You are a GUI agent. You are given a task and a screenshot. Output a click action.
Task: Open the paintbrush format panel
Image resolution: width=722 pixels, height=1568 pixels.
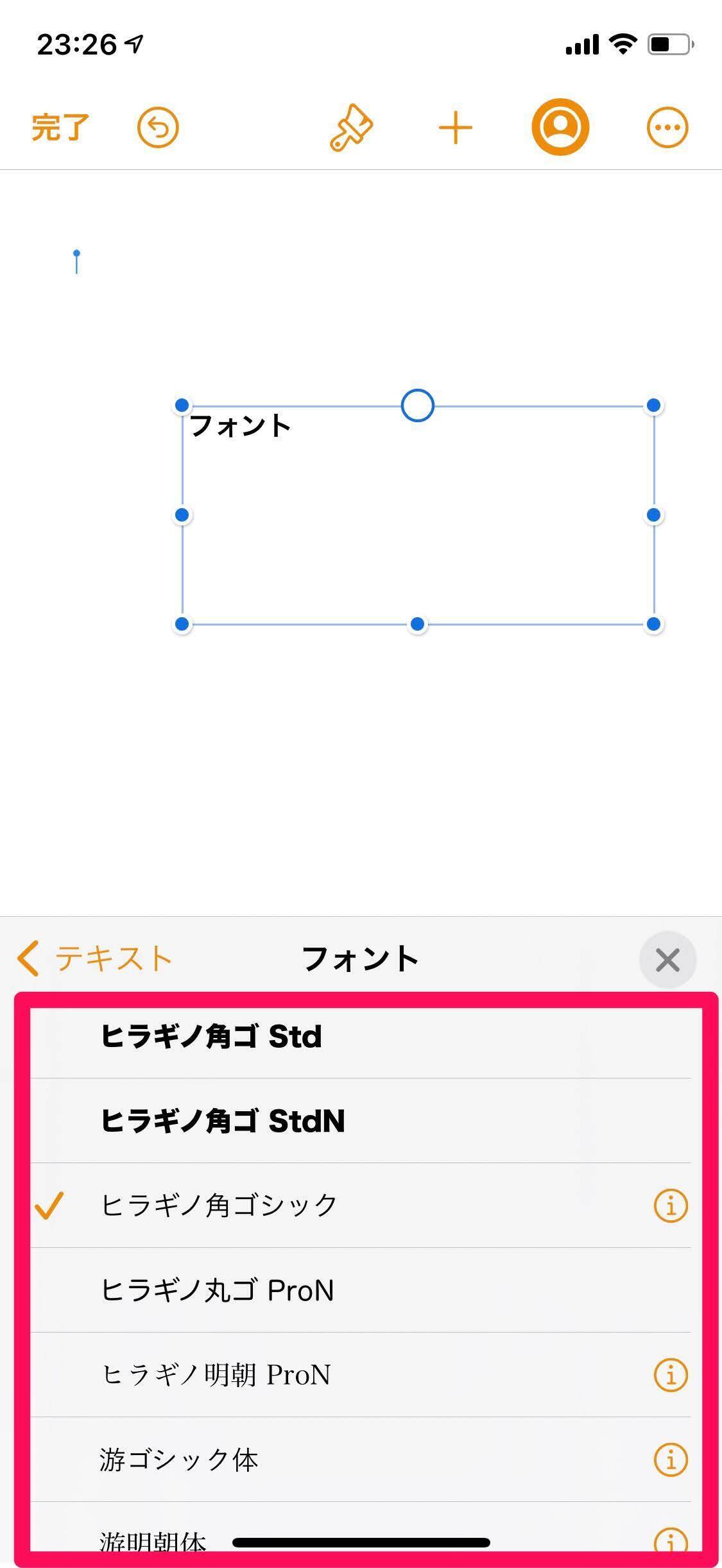[351, 127]
